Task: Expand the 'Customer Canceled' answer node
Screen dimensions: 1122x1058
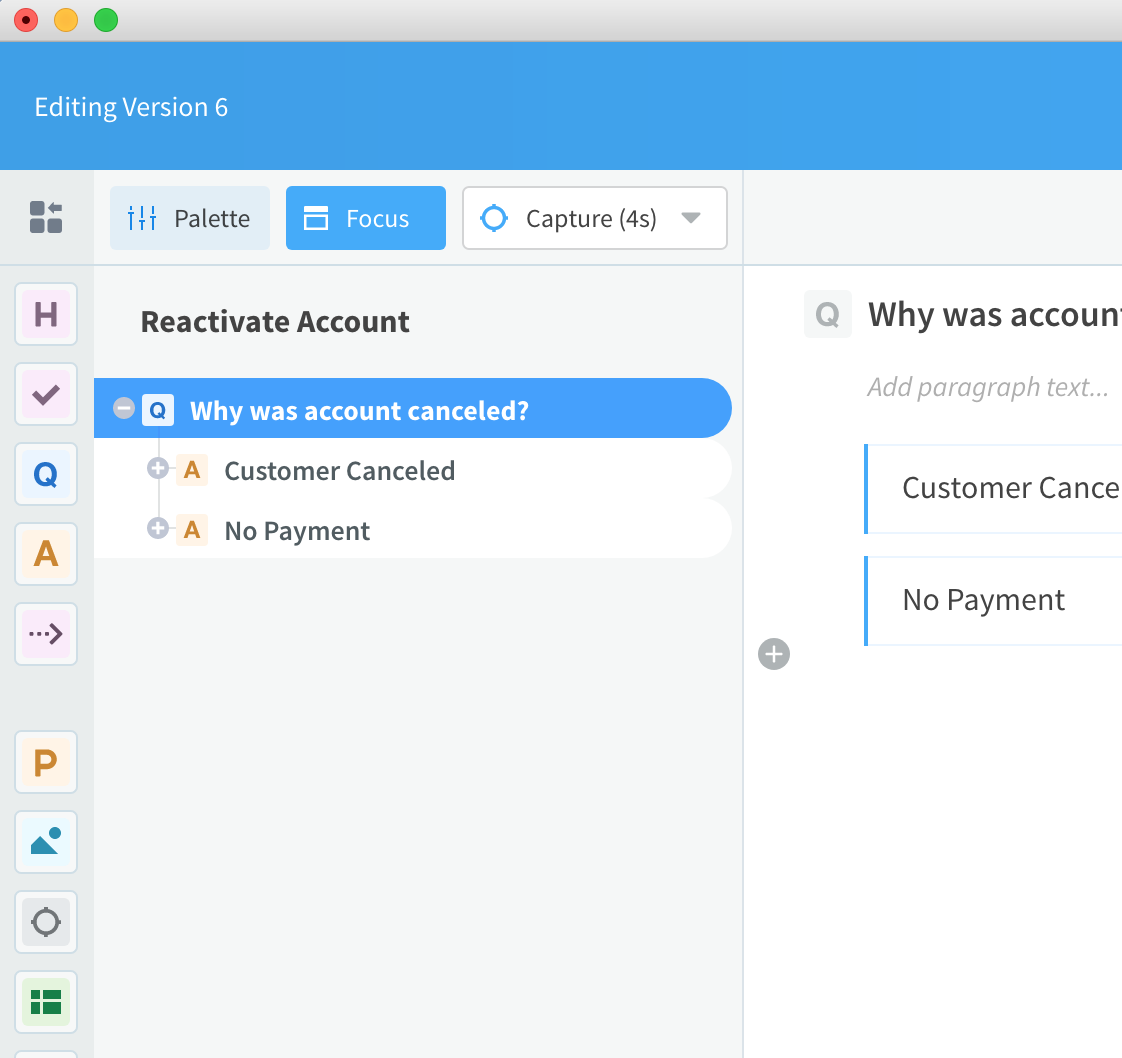Action: [158, 470]
